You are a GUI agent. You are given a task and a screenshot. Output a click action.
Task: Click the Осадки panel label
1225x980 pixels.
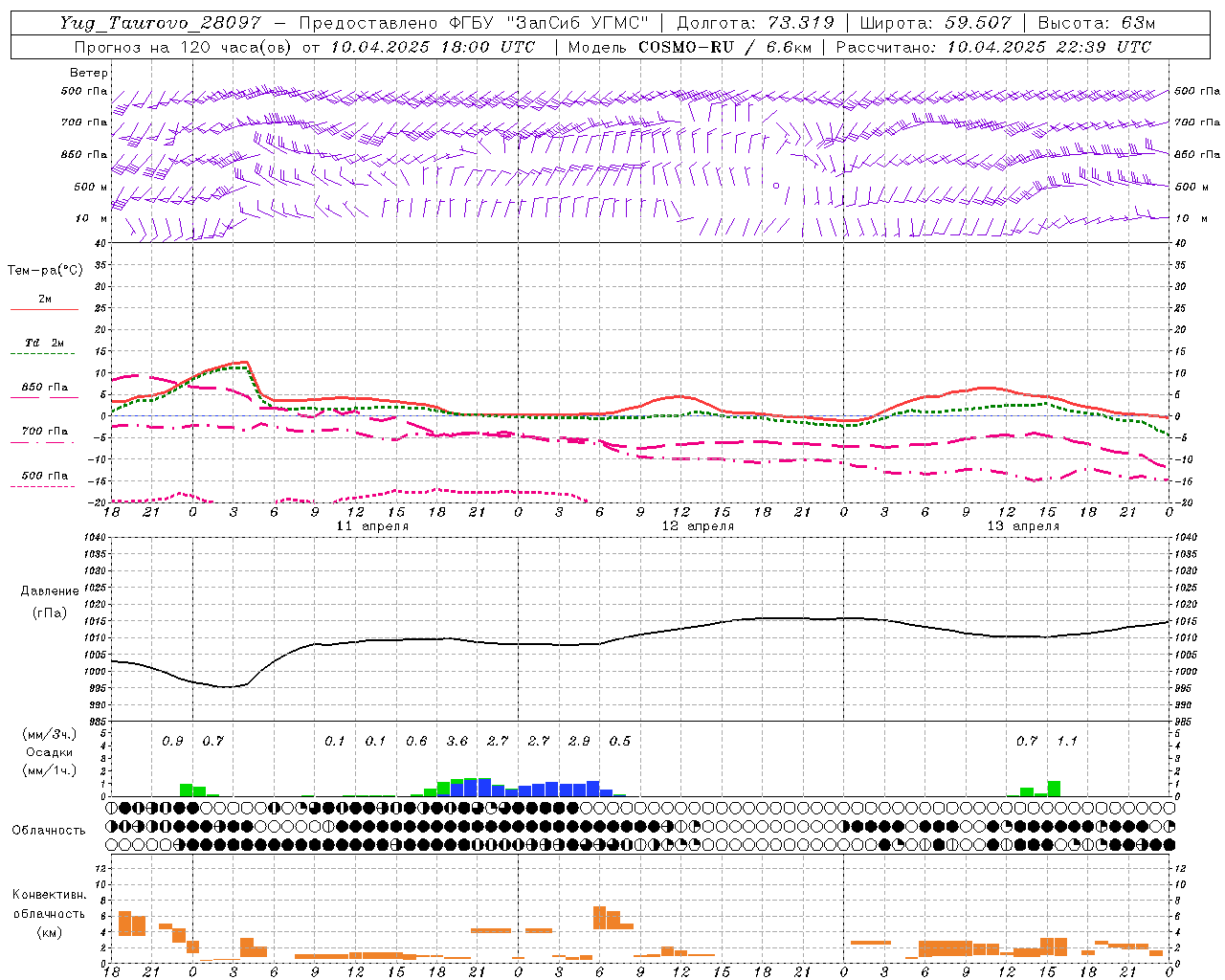(50, 752)
